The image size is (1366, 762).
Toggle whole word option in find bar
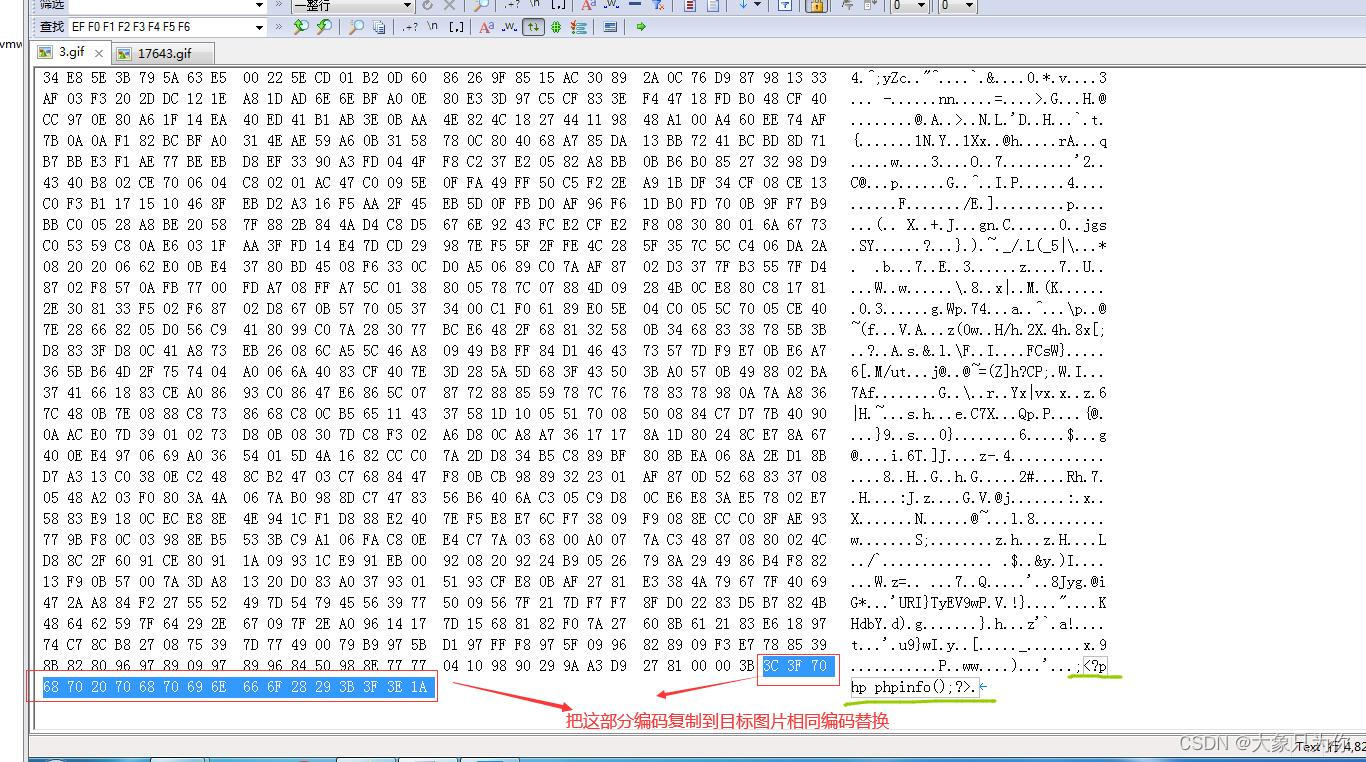[x=509, y=27]
